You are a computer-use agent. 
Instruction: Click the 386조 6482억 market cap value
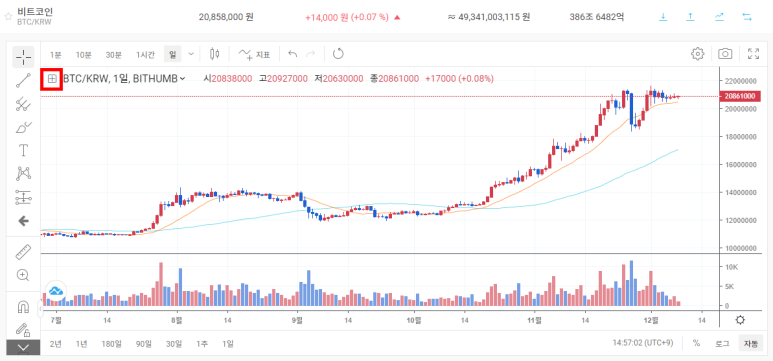(597, 17)
